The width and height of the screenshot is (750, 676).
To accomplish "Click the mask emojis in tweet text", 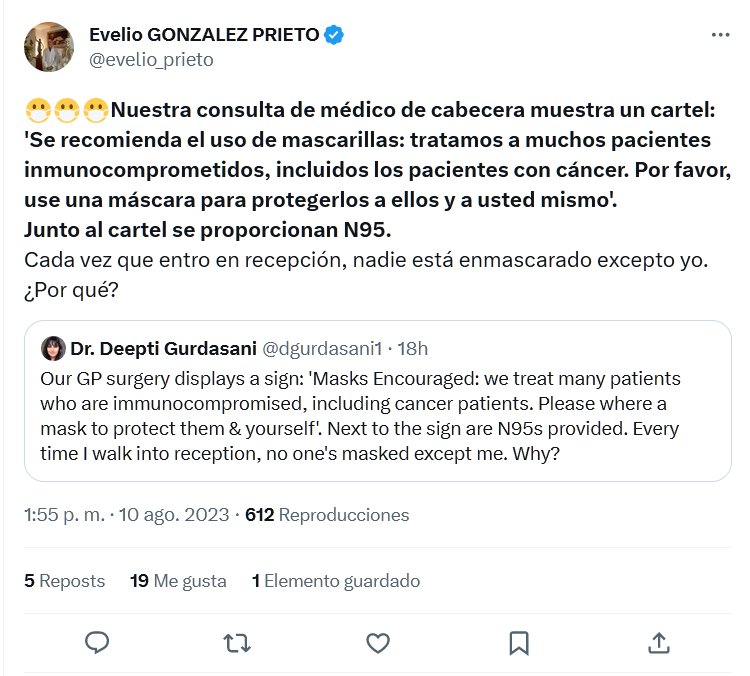I will tap(66, 109).
